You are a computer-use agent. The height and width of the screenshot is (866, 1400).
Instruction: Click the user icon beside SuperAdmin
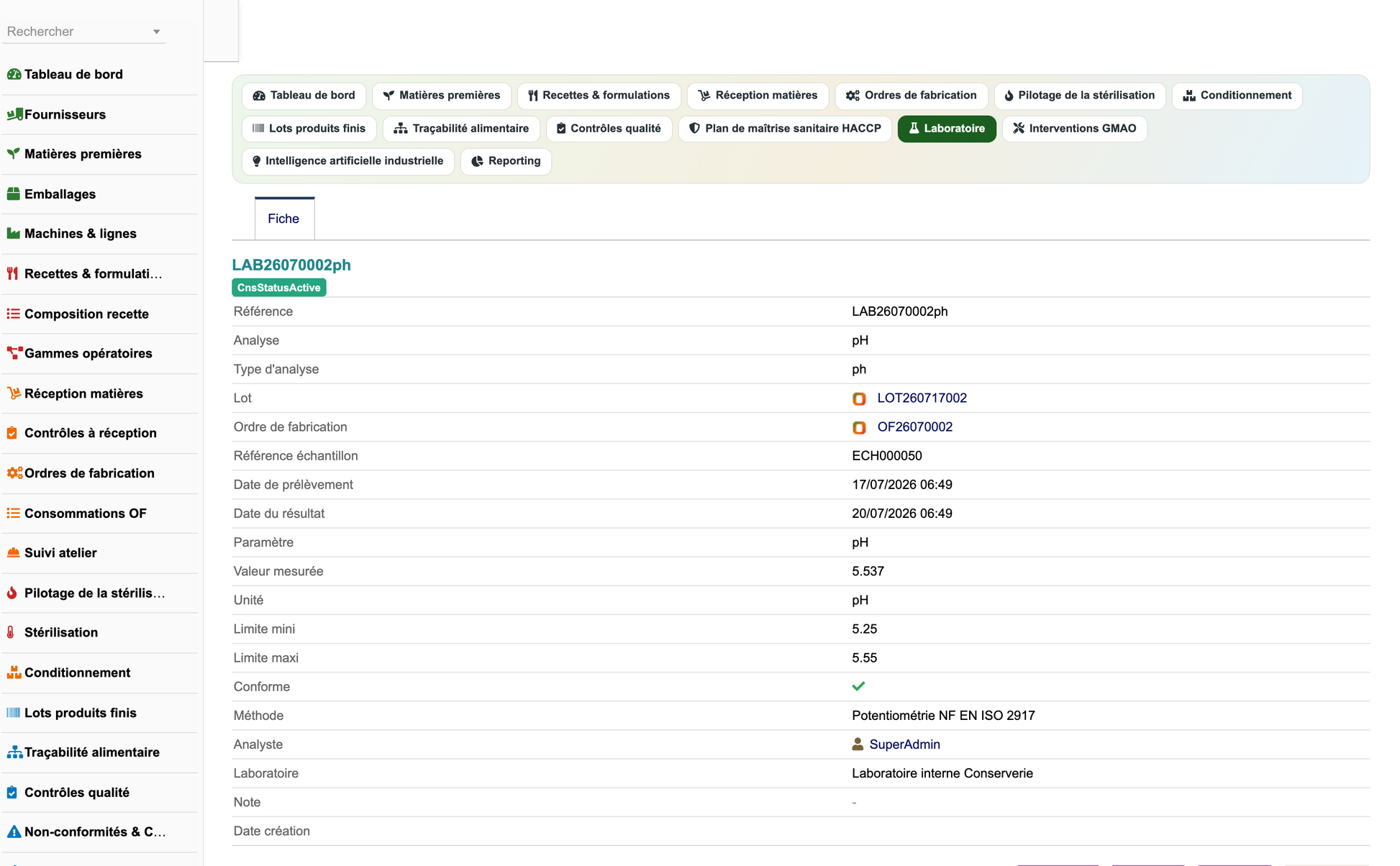(858, 744)
